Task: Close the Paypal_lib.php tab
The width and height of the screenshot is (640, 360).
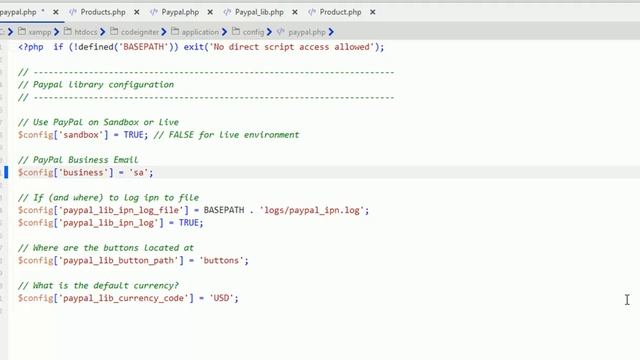Action: tap(295, 12)
